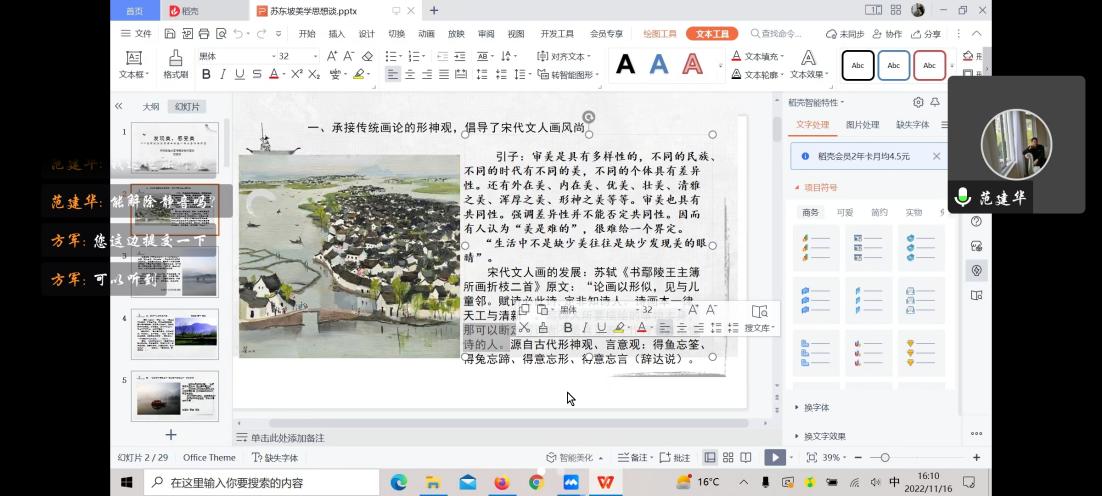Start slideshow with the play button

pos(774,457)
